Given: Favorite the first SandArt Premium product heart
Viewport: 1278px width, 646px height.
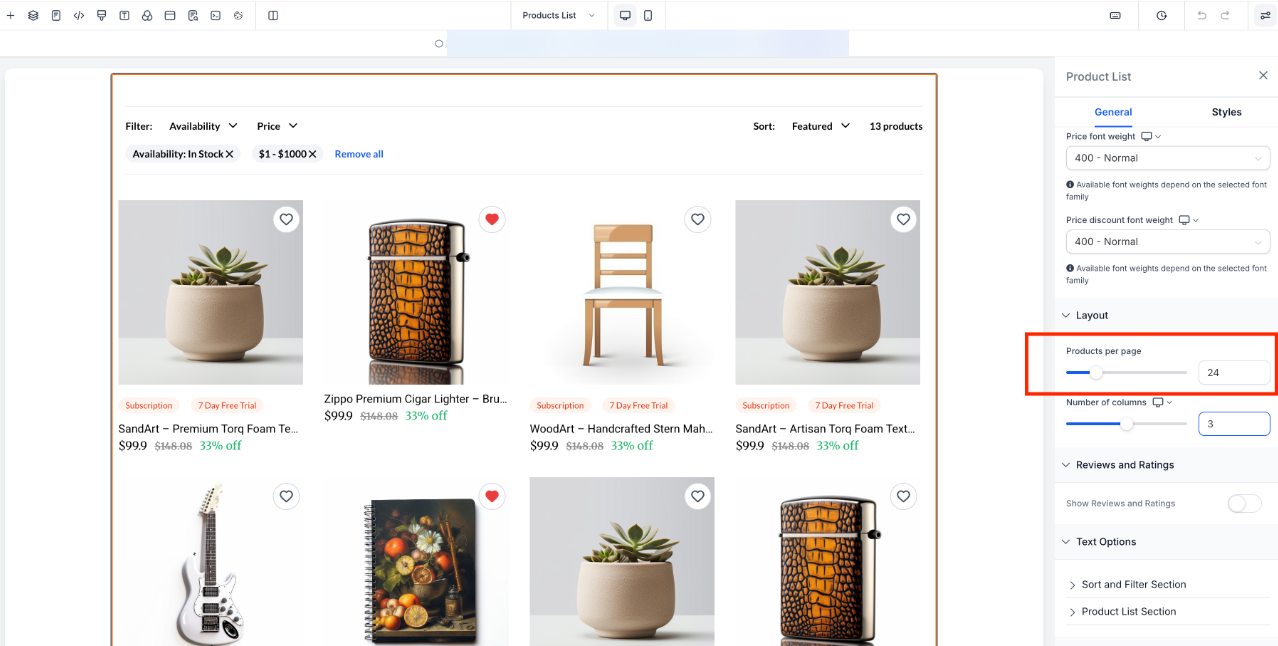Looking at the screenshot, I should 286,219.
